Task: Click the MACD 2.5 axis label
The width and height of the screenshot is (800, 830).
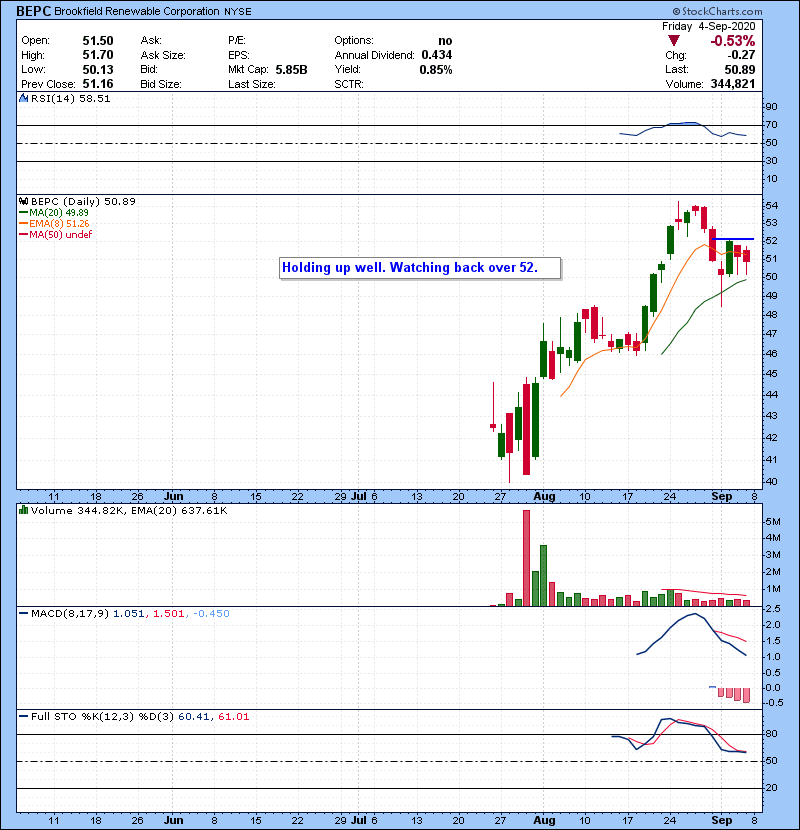Action: tap(773, 609)
